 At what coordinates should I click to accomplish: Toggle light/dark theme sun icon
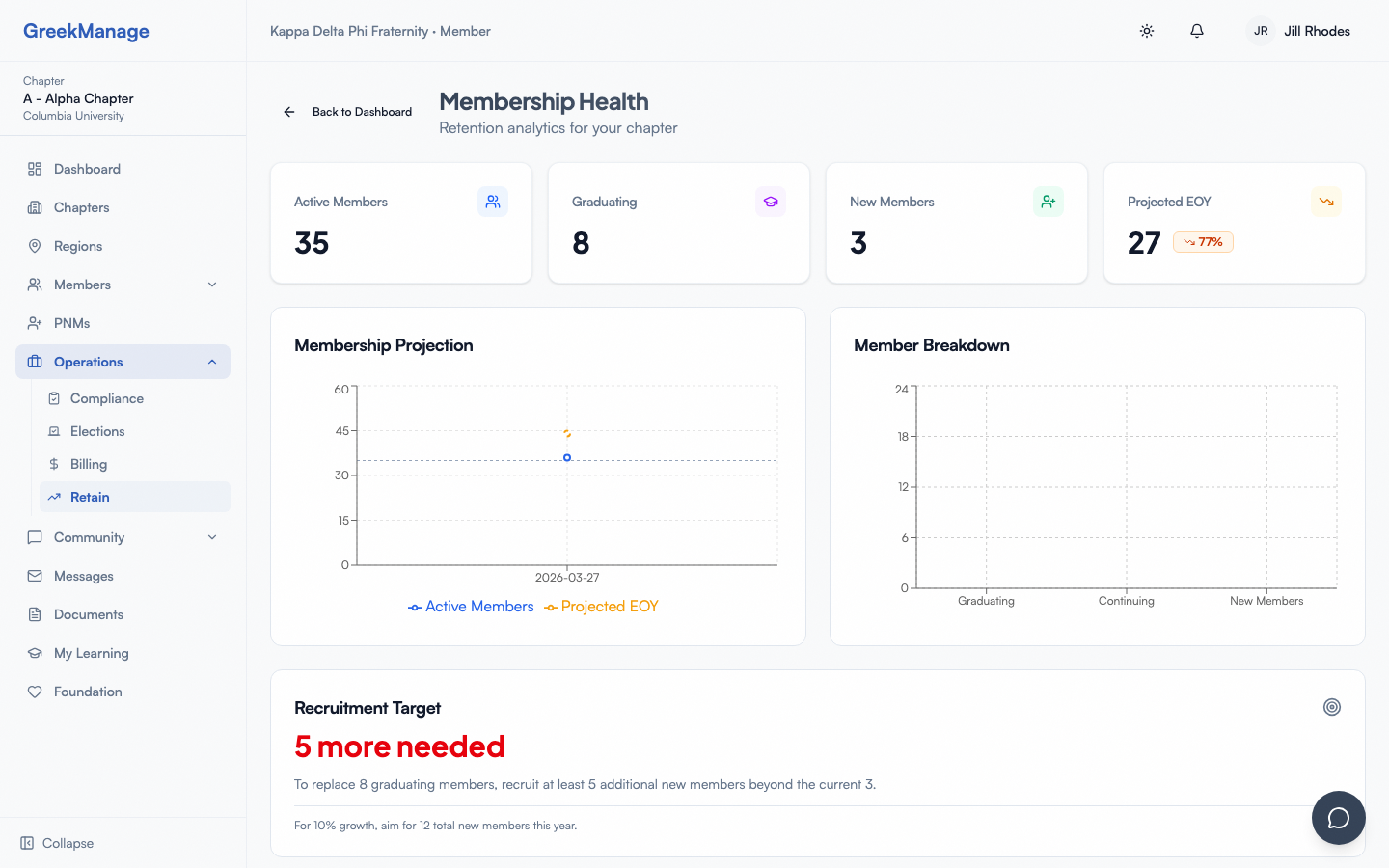tap(1147, 31)
